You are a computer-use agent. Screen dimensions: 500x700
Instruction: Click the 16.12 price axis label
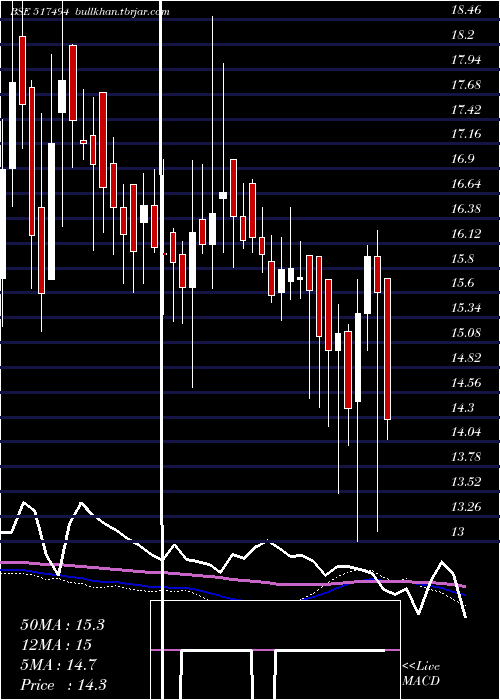pos(467,233)
